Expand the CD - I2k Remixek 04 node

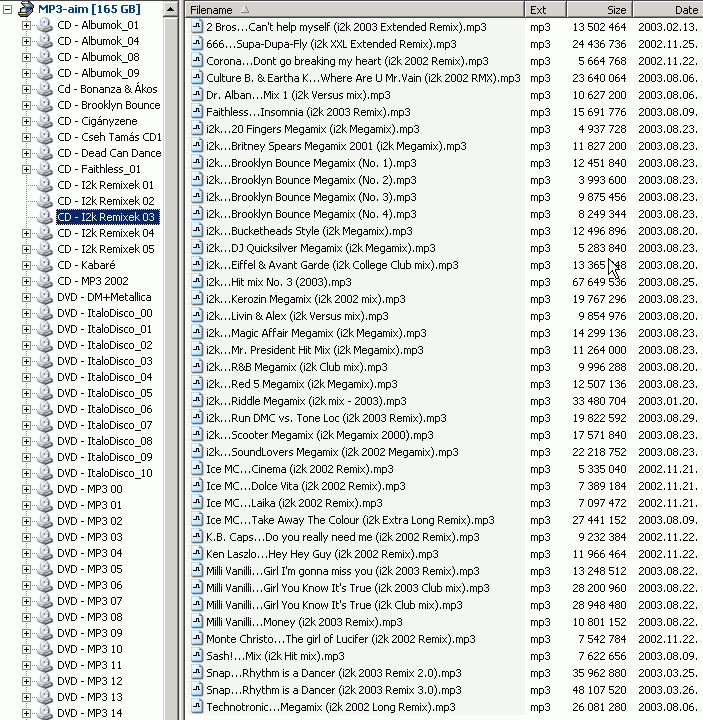point(26,233)
